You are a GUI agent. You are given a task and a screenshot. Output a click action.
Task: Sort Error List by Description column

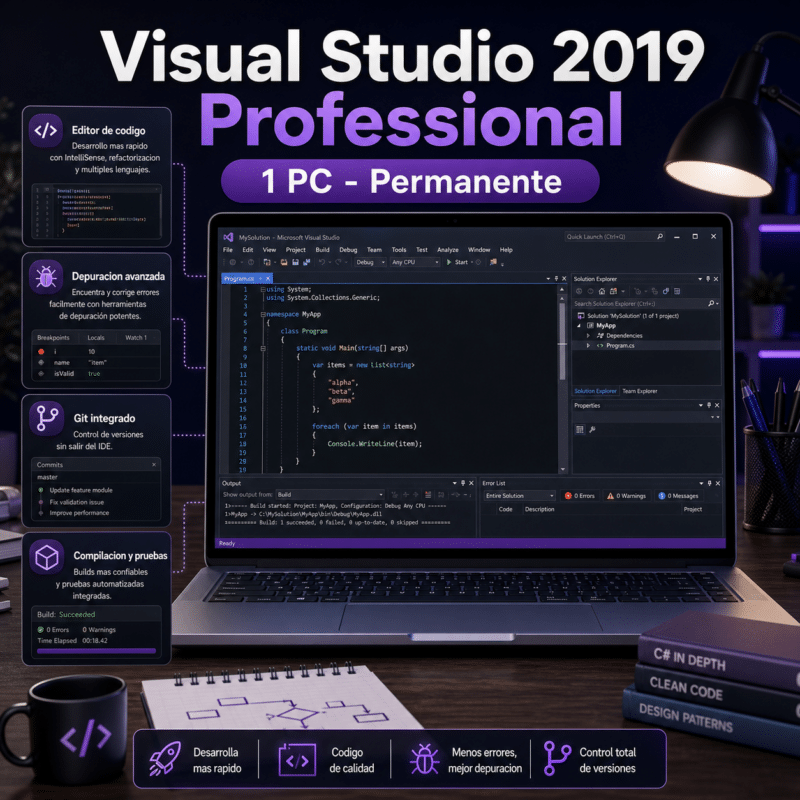539,509
